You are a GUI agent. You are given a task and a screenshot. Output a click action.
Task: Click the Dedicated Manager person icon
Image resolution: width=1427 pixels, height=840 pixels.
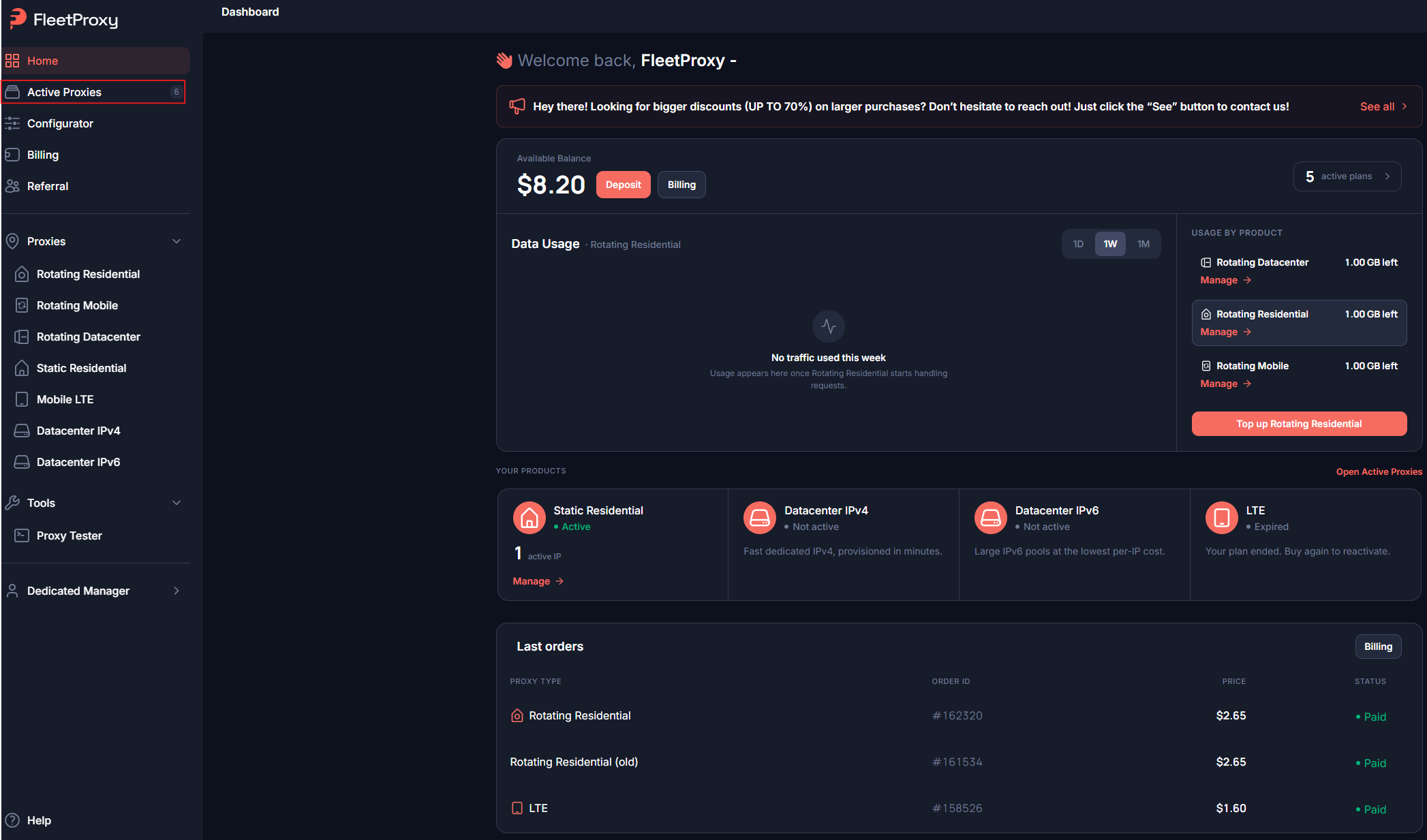coord(12,591)
